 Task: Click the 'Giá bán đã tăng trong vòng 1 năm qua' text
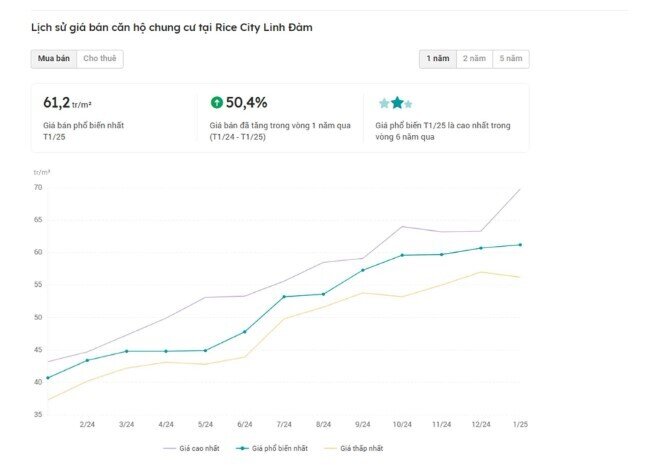pos(280,125)
